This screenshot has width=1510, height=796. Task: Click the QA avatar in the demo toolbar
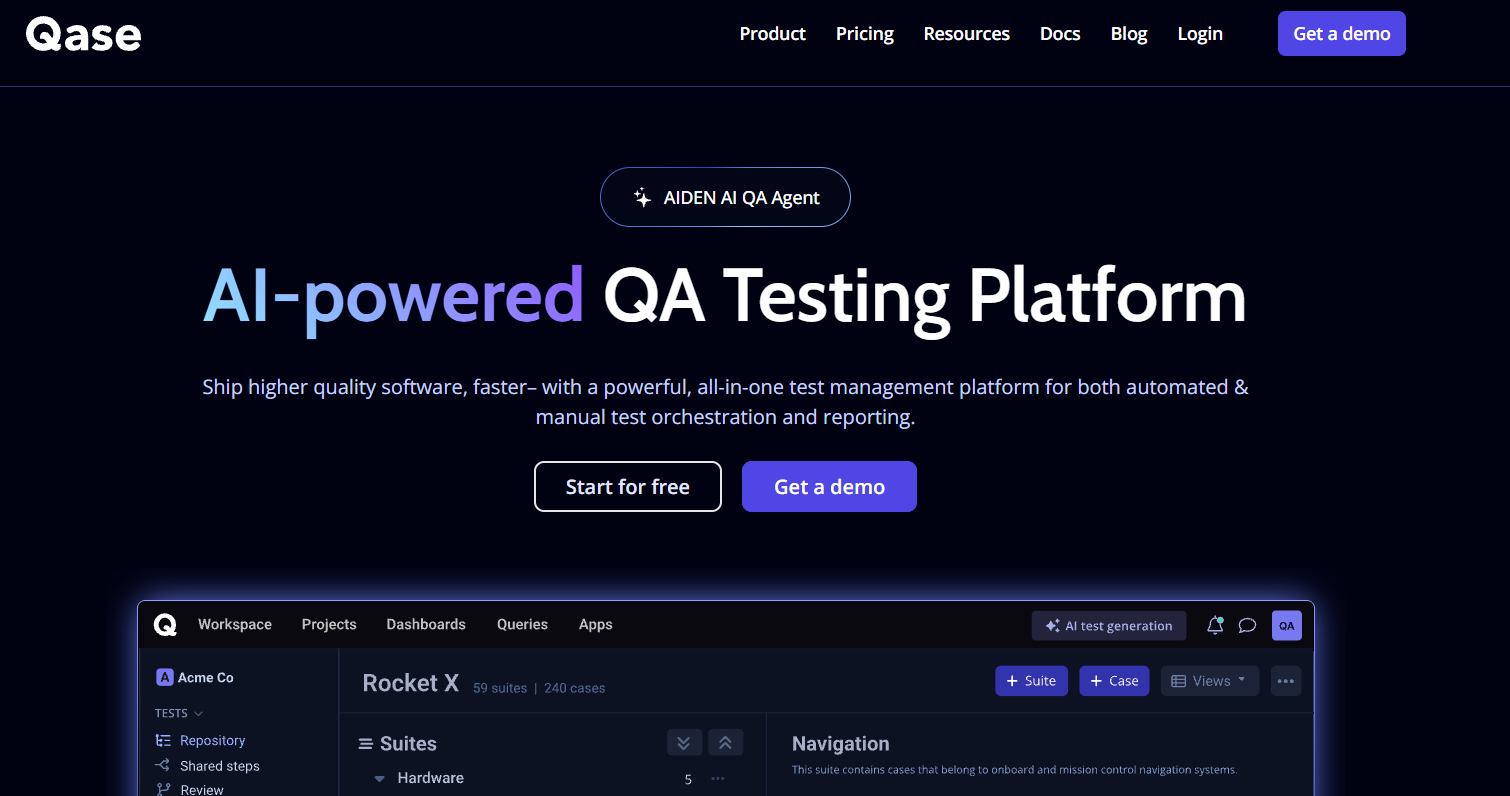pyautogui.click(x=1287, y=625)
